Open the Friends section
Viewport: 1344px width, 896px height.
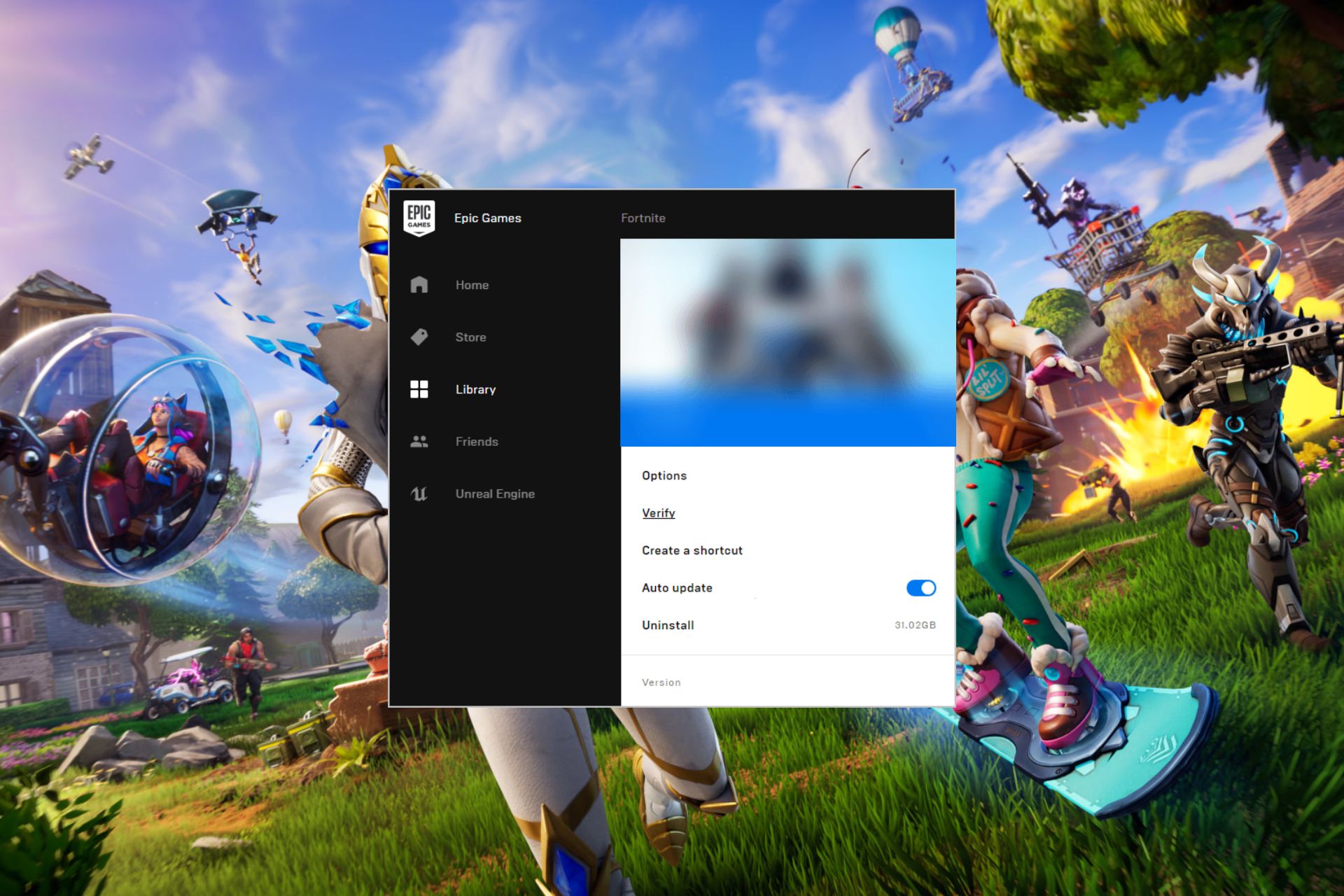click(x=477, y=442)
